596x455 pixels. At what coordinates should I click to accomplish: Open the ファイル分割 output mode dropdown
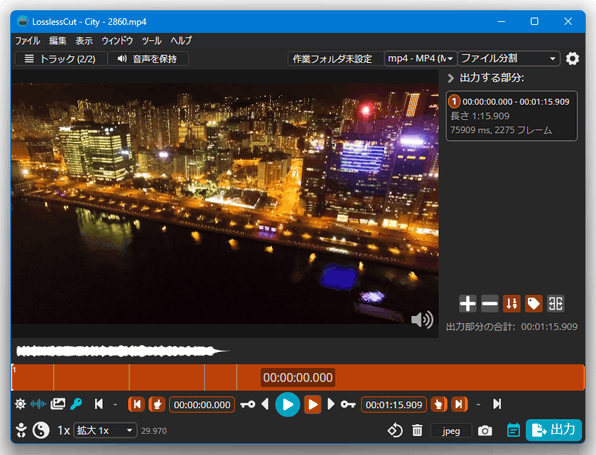(509, 59)
